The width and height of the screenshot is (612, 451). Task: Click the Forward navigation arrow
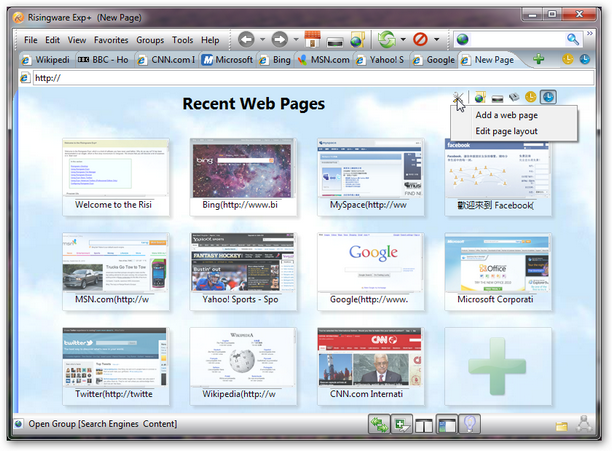click(279, 39)
